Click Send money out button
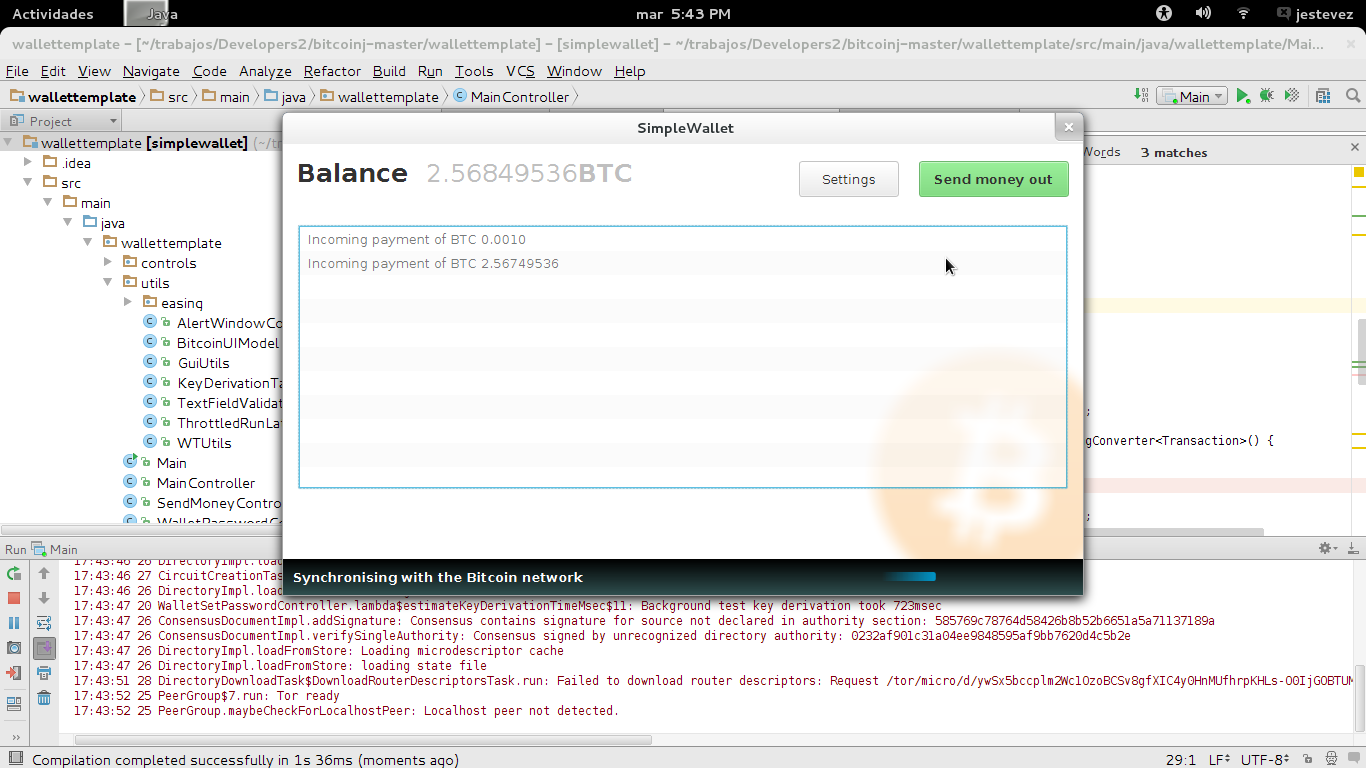The width and height of the screenshot is (1366, 768). point(993,179)
